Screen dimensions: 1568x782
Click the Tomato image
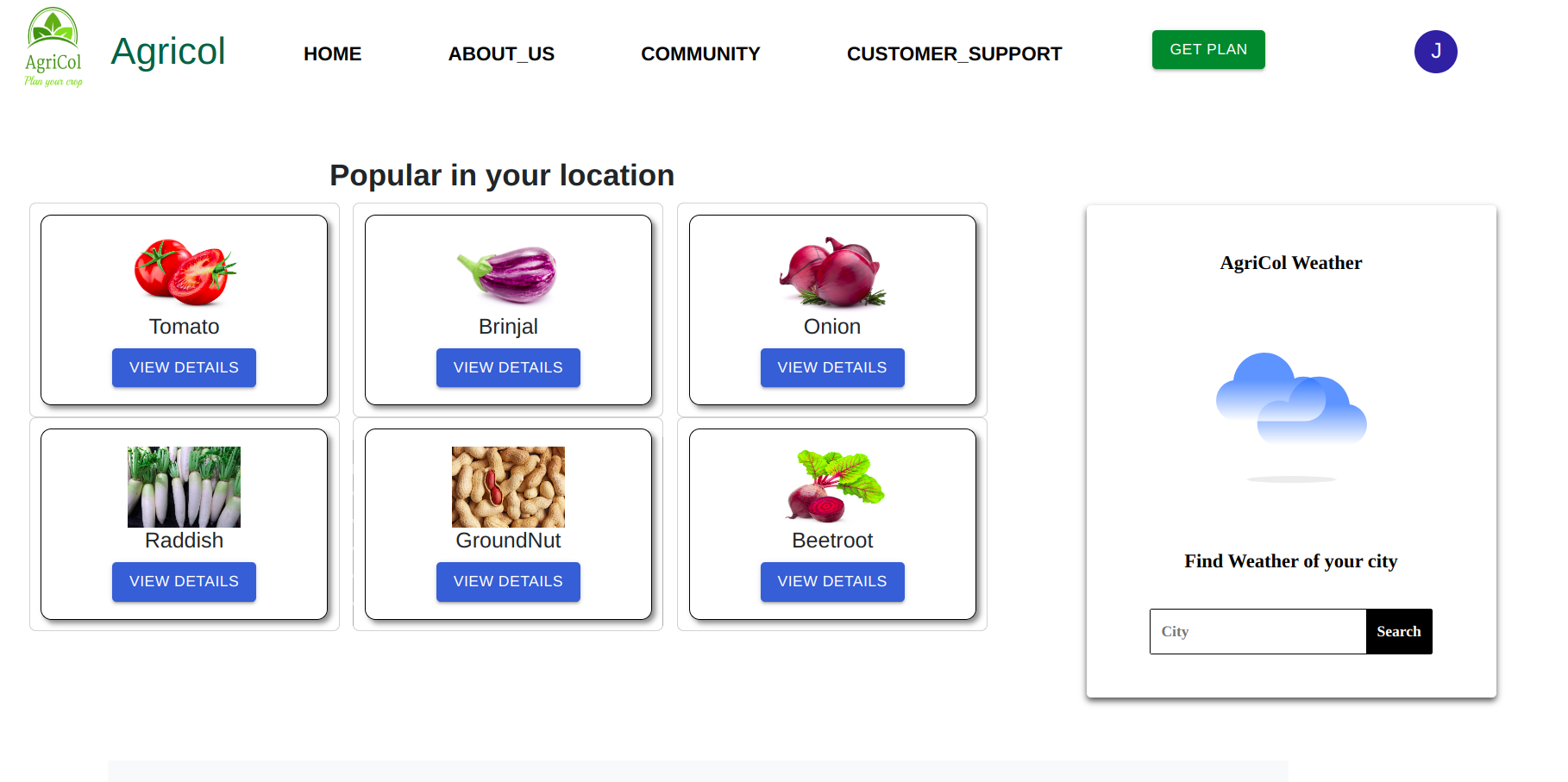pos(185,272)
